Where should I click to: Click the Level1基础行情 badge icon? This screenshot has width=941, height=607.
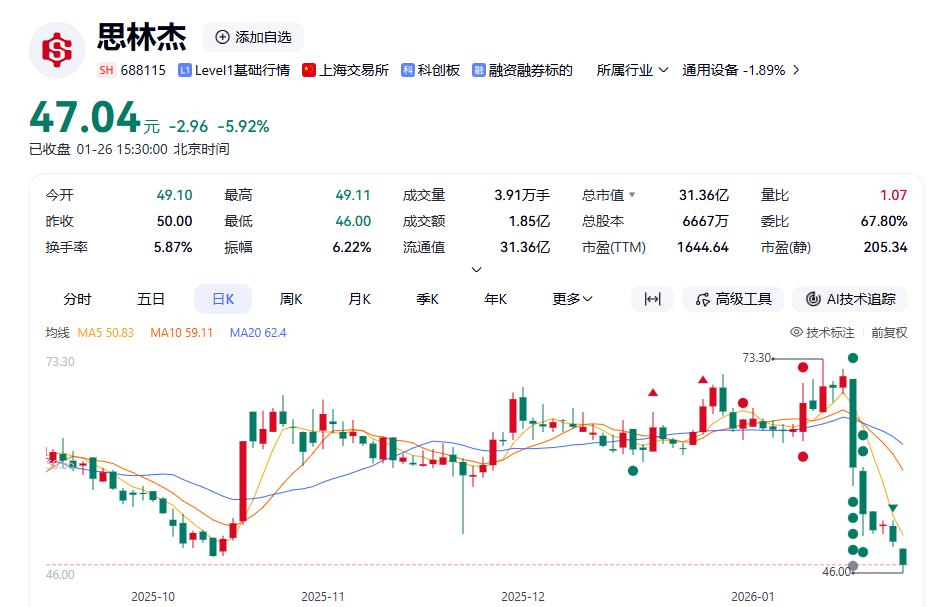coord(185,70)
